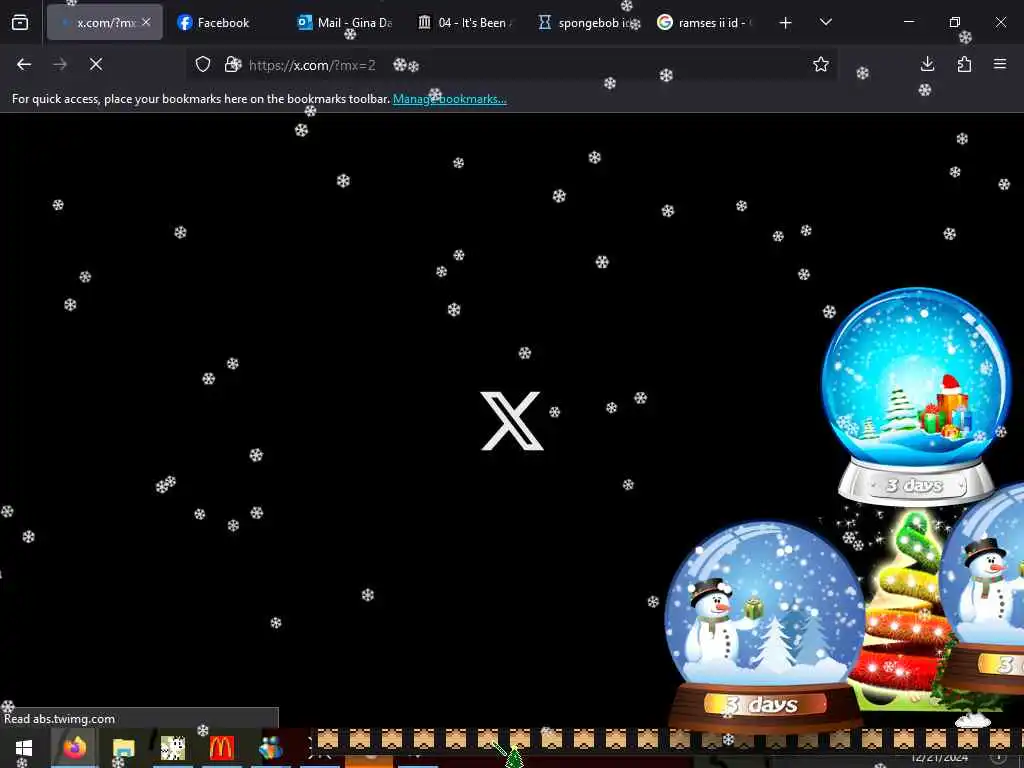Click the taskbar date display

pyautogui.click(x=940, y=758)
